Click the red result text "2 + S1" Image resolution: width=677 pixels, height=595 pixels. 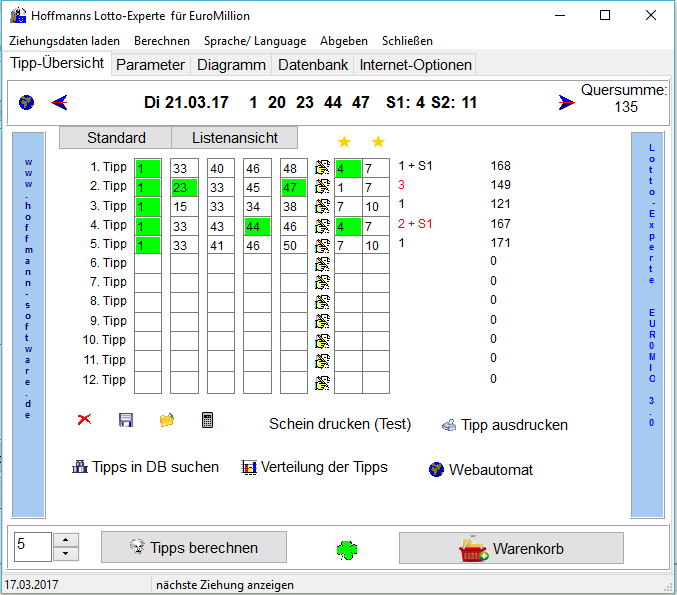tap(415, 224)
